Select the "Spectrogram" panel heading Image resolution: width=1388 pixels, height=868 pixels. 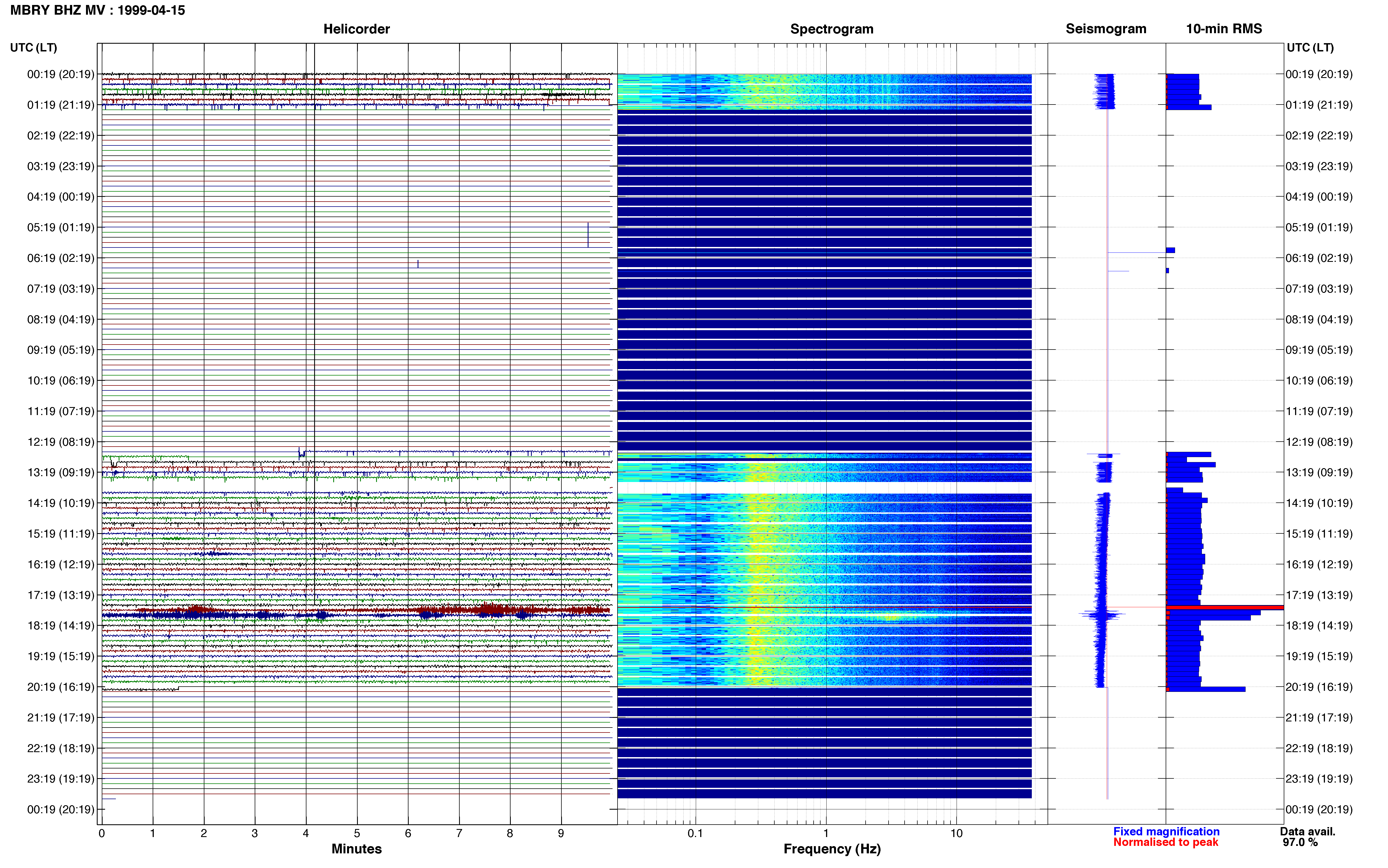832,29
